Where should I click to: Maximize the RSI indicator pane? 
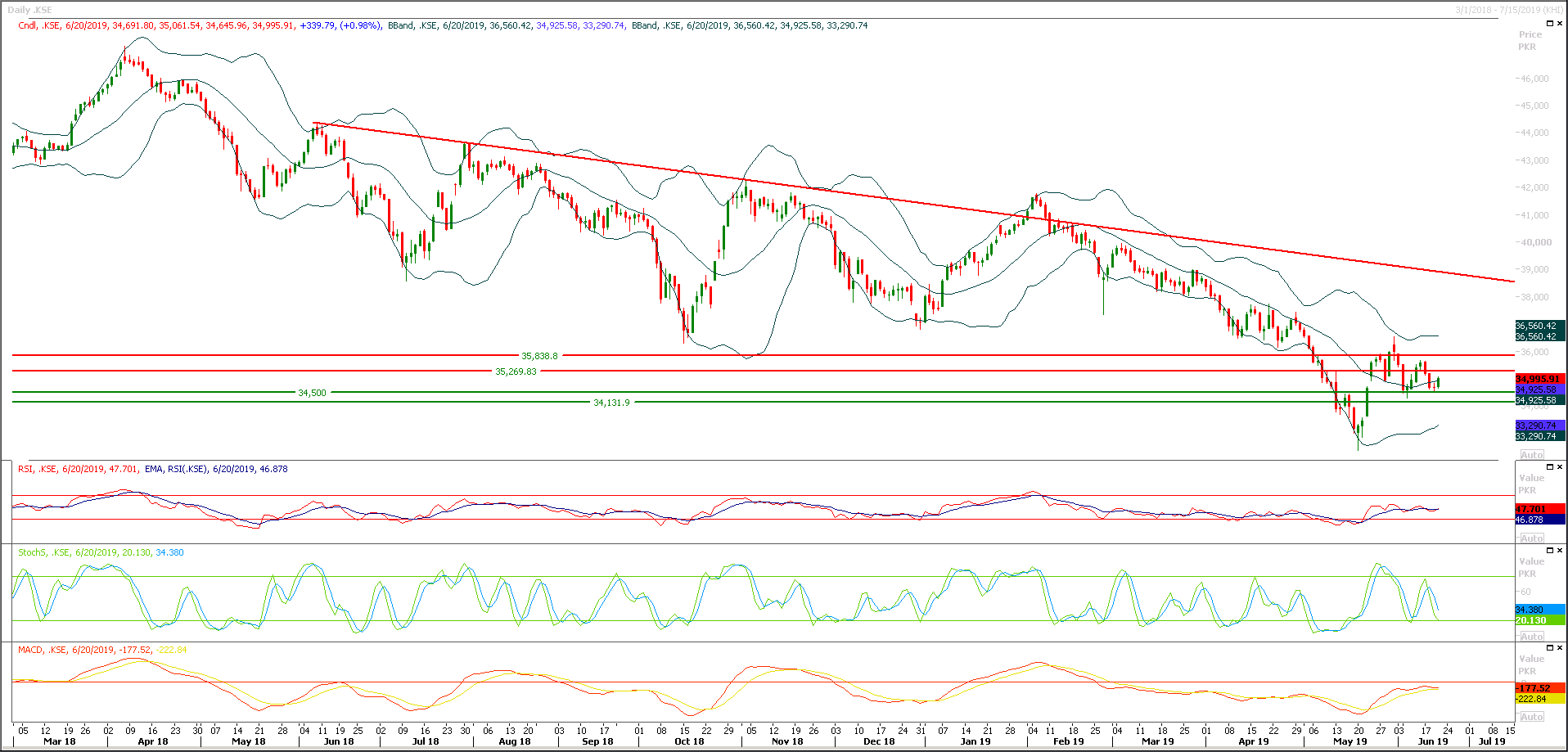point(1550,466)
